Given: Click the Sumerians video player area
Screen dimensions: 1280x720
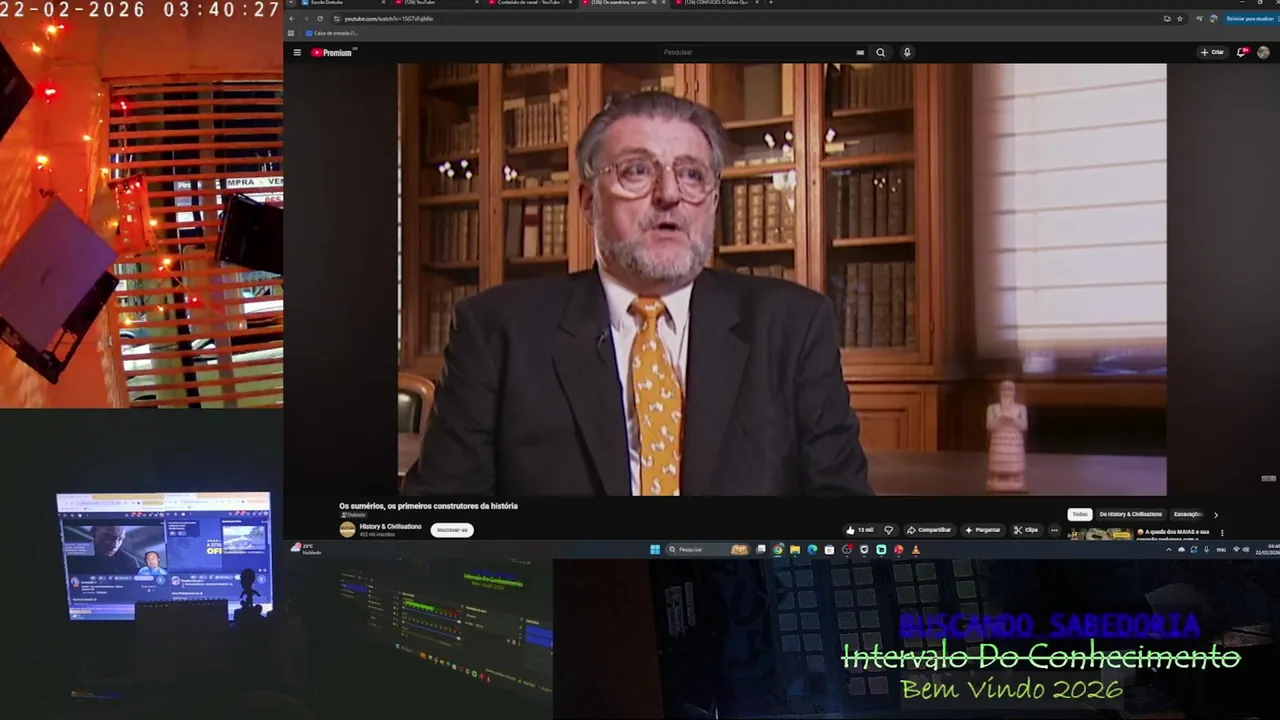Looking at the screenshot, I should pos(782,279).
